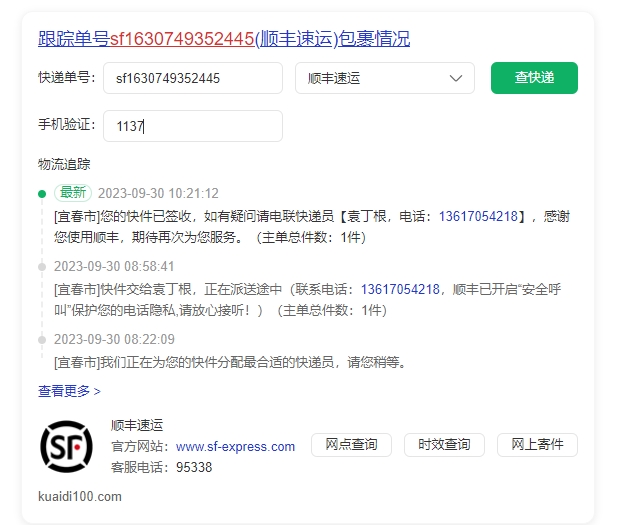Click the 网上寄件 online shipping button

[537, 445]
